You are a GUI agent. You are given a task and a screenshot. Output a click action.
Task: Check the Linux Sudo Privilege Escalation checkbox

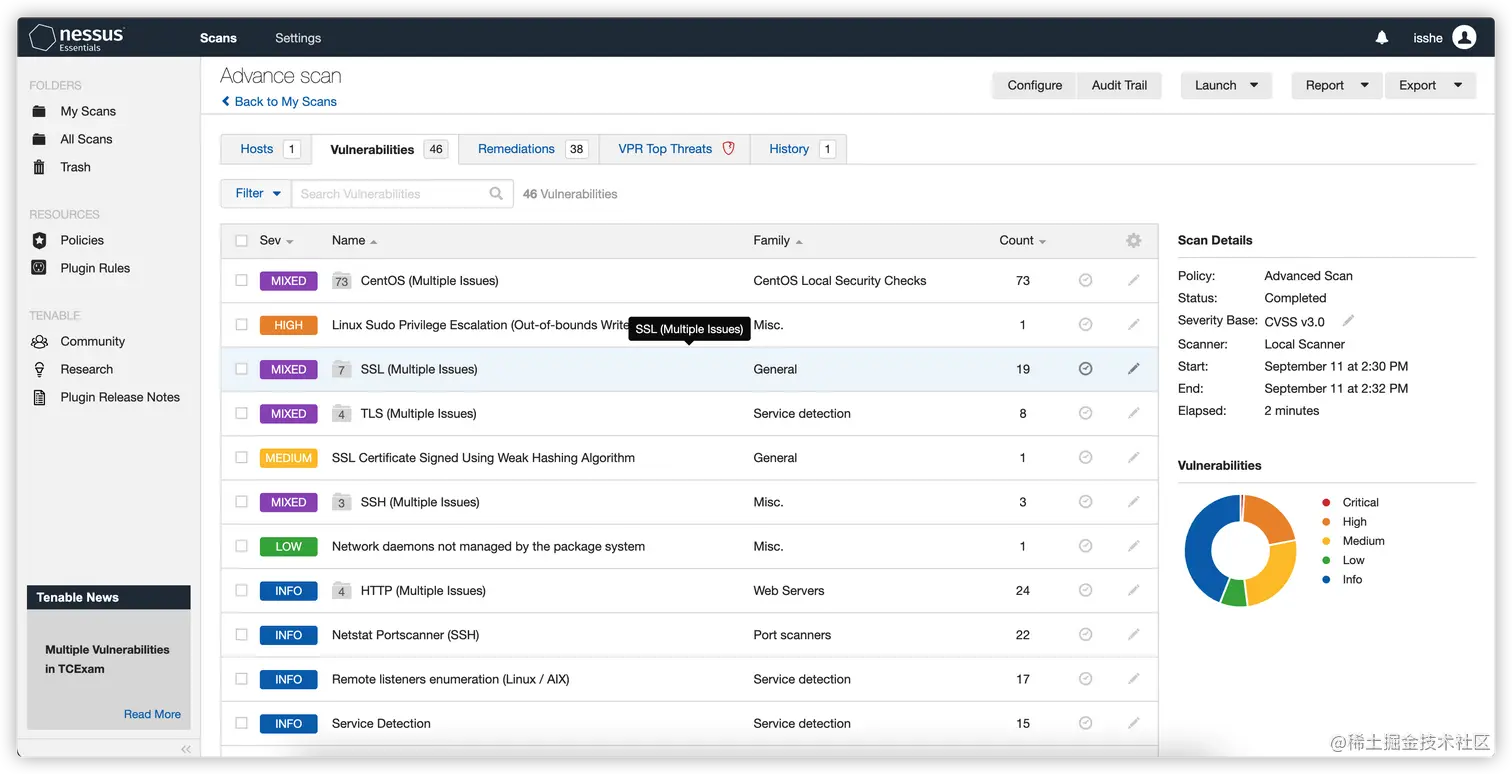(241, 324)
